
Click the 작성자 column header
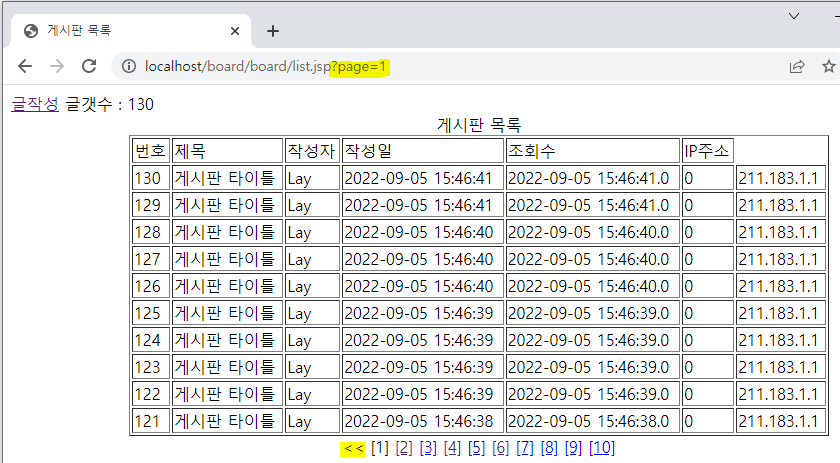point(312,151)
